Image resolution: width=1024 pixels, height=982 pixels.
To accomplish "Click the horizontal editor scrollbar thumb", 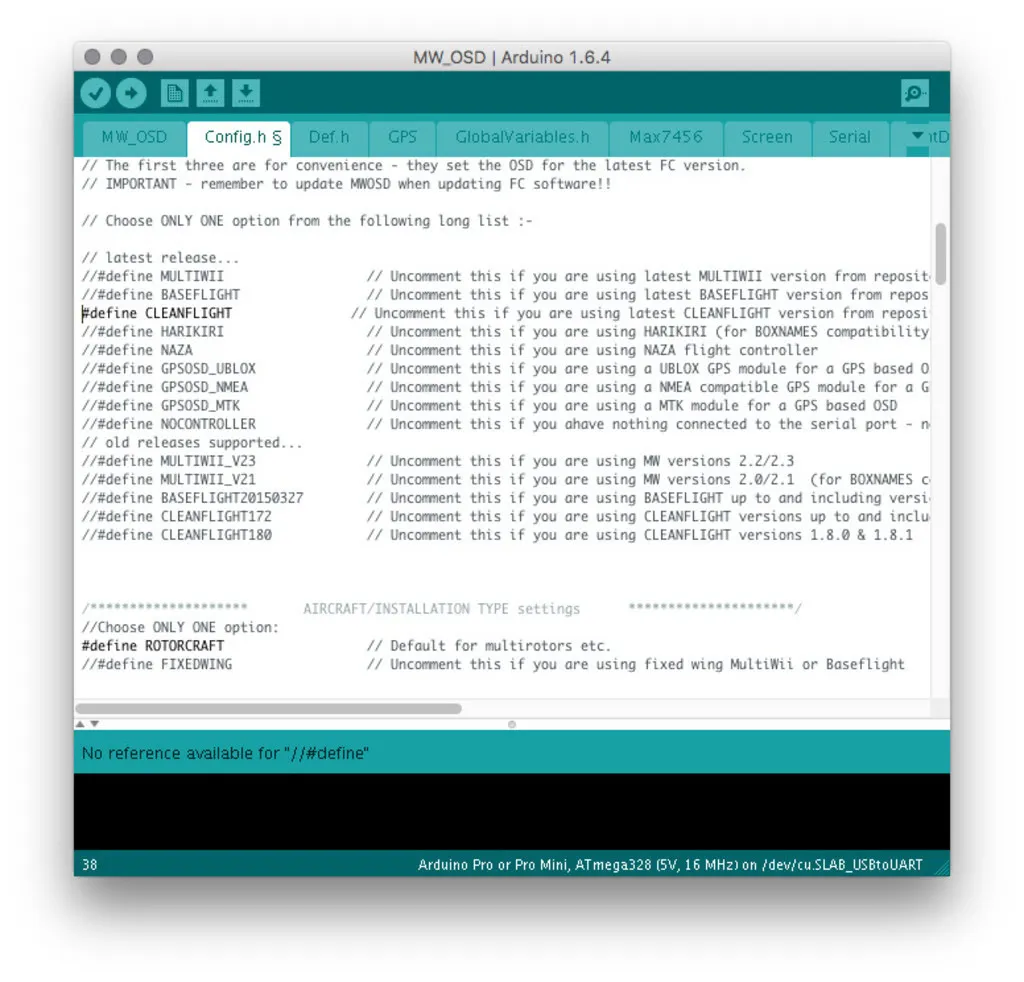I will 270,709.
